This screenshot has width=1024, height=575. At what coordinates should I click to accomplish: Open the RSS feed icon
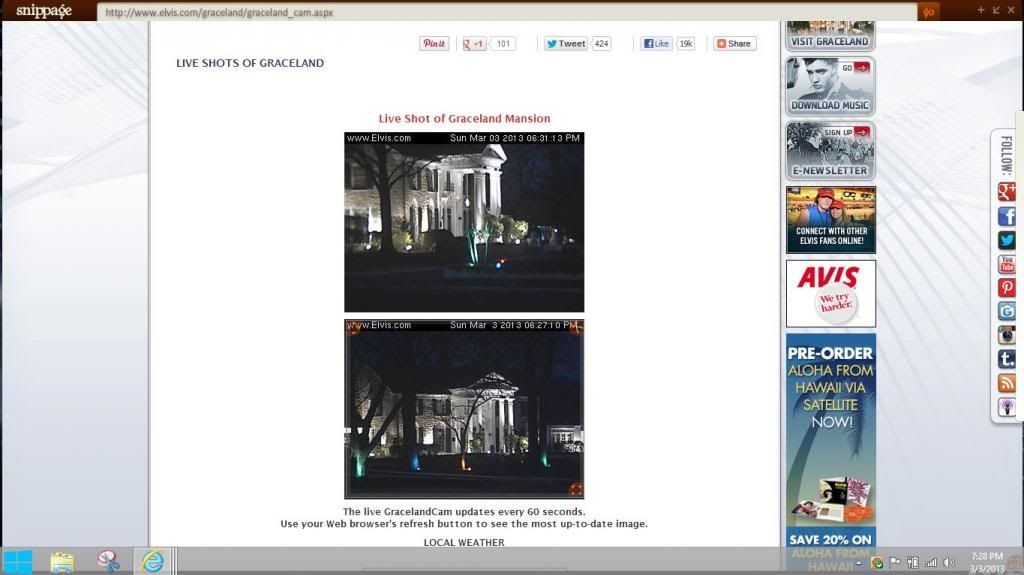[x=1006, y=383]
